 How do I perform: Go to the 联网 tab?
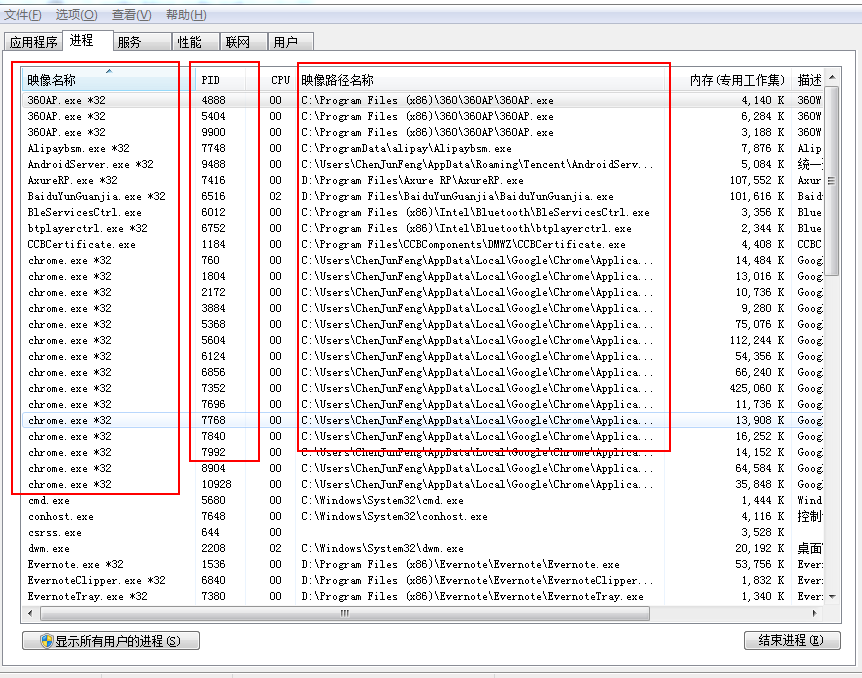point(244,42)
